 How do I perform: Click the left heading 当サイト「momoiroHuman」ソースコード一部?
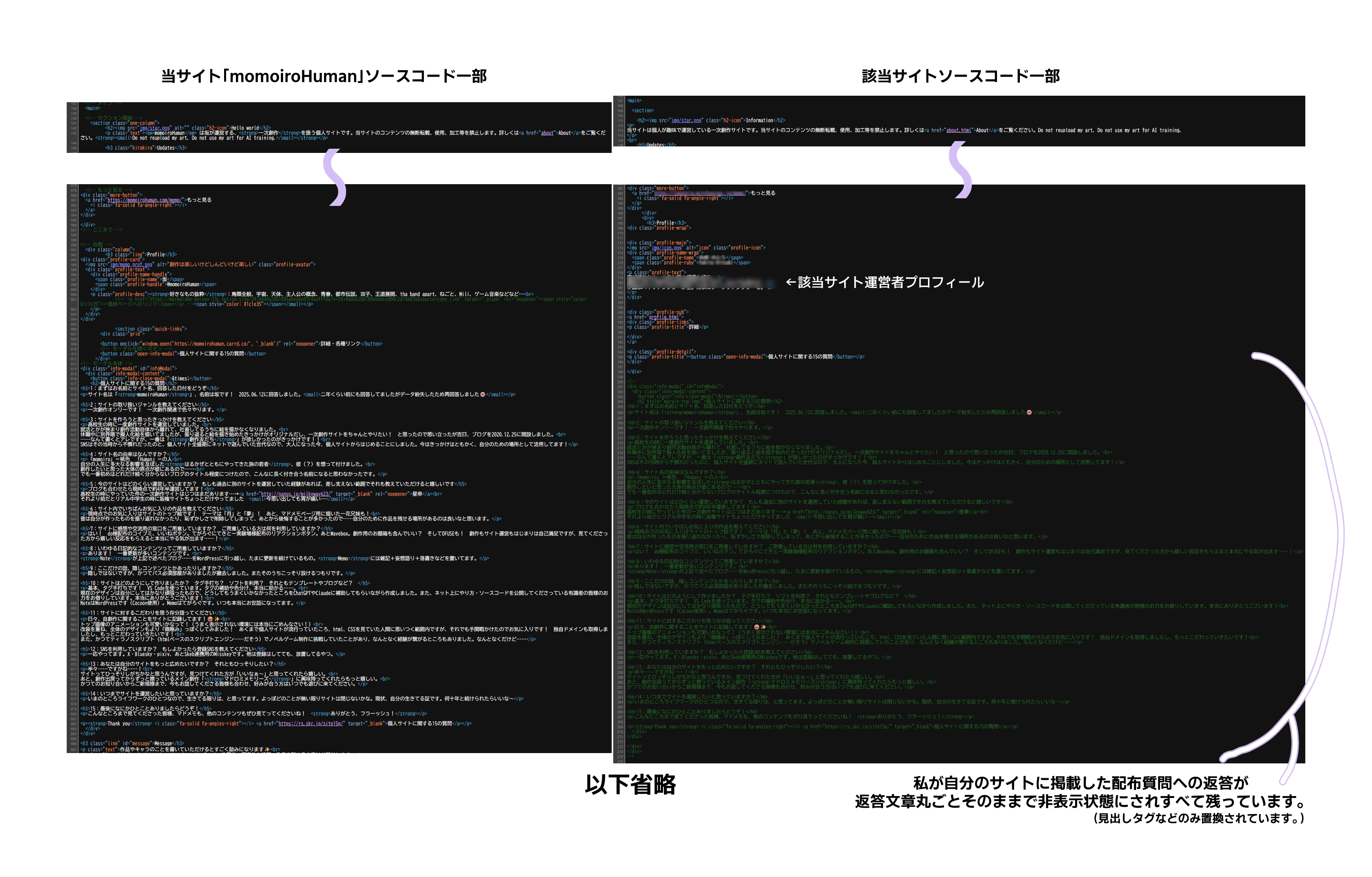[324, 76]
